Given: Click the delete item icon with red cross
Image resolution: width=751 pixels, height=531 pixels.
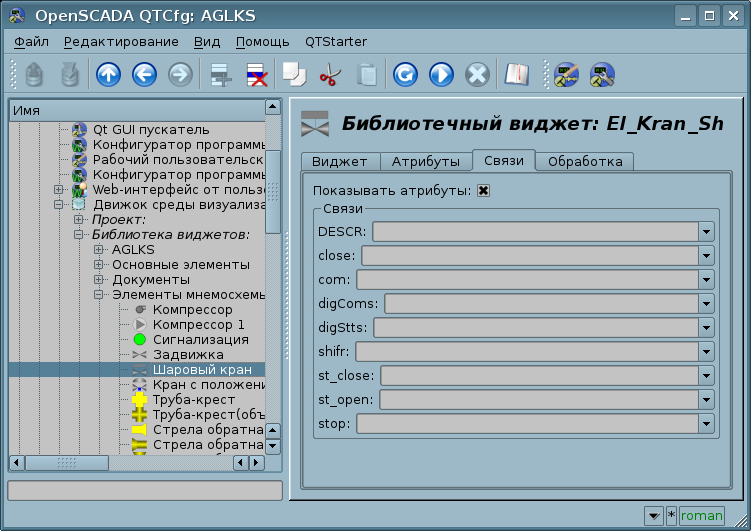Looking at the screenshot, I should pos(256,74).
